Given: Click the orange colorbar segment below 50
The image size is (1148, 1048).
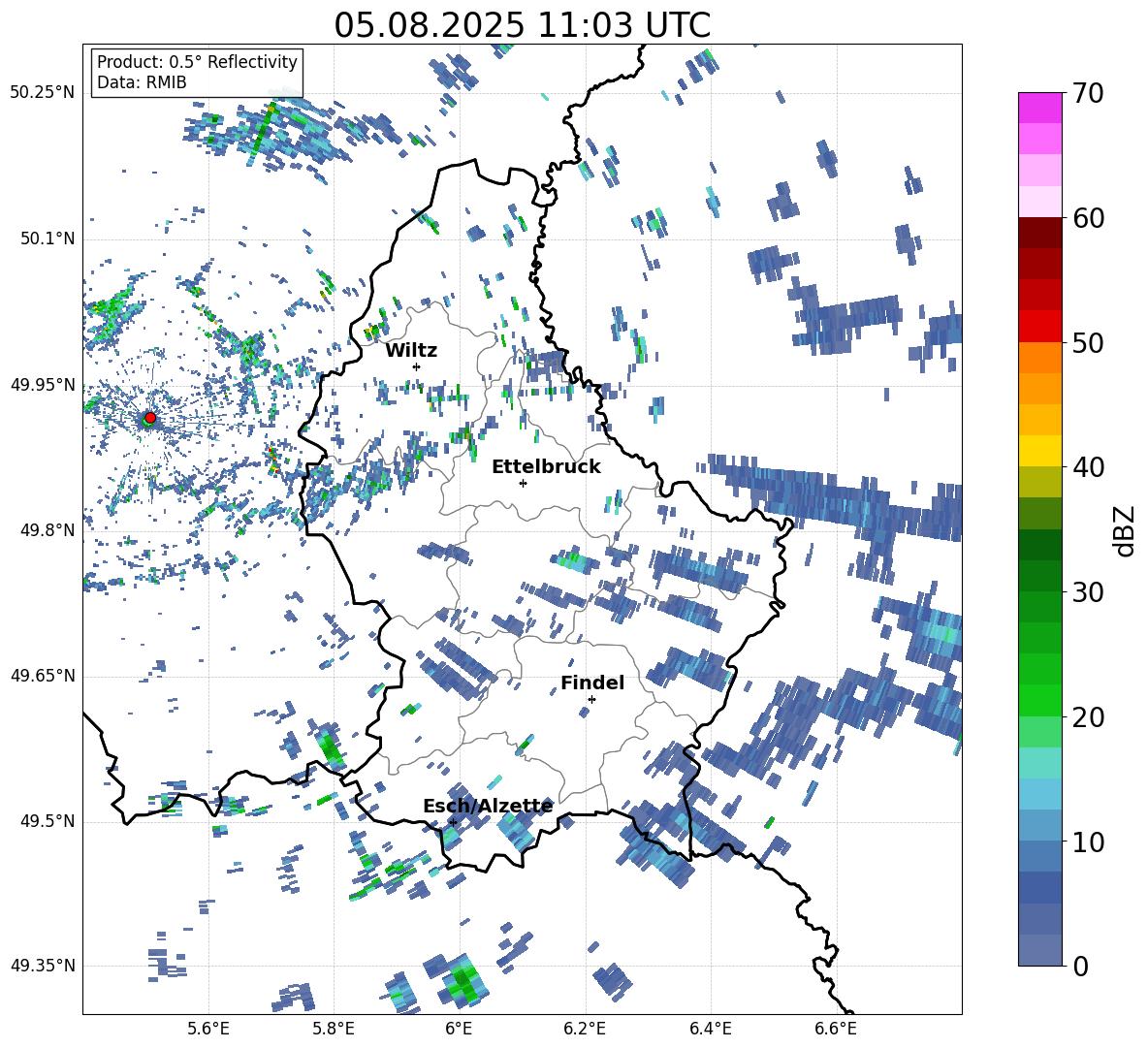Looking at the screenshot, I should 1039,358.
